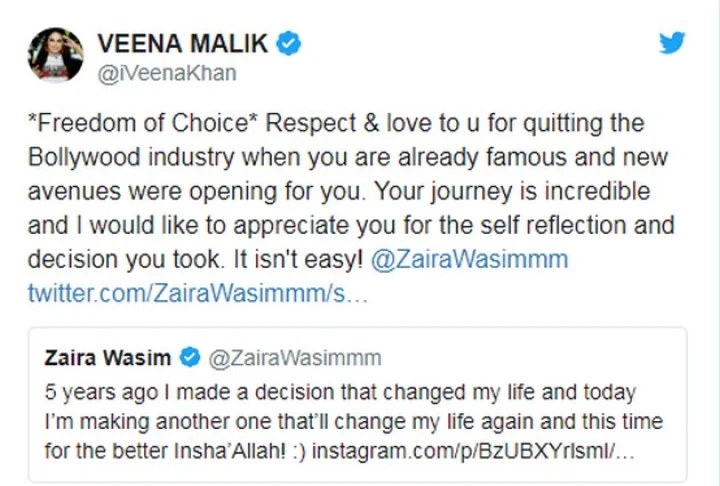Click the Twitter bird logo

click(x=672, y=43)
